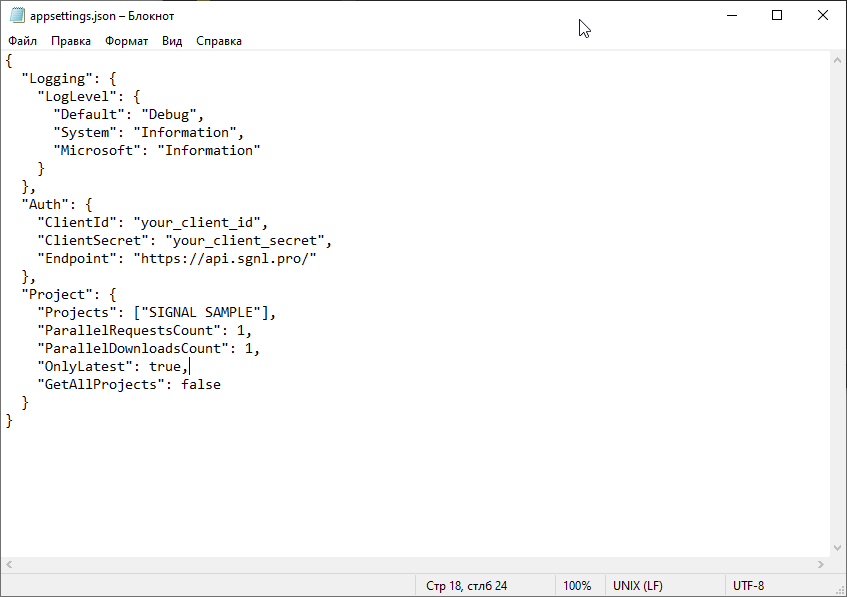Open the Файл menu
The height and width of the screenshot is (597, 847).
[x=22, y=41]
